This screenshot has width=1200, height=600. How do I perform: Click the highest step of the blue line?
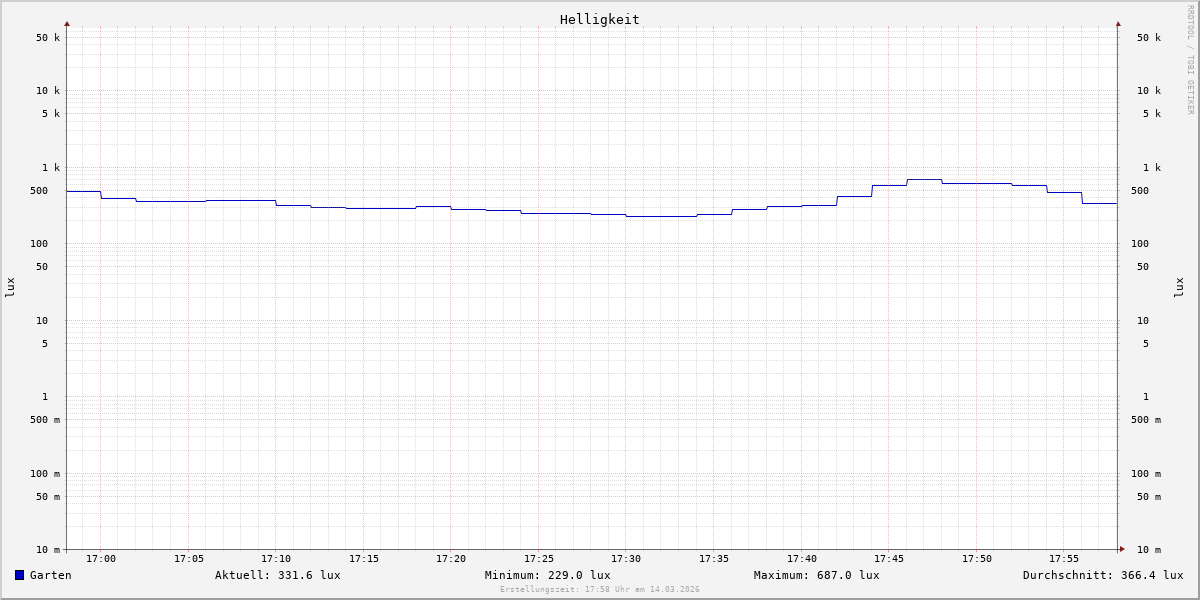(924, 180)
